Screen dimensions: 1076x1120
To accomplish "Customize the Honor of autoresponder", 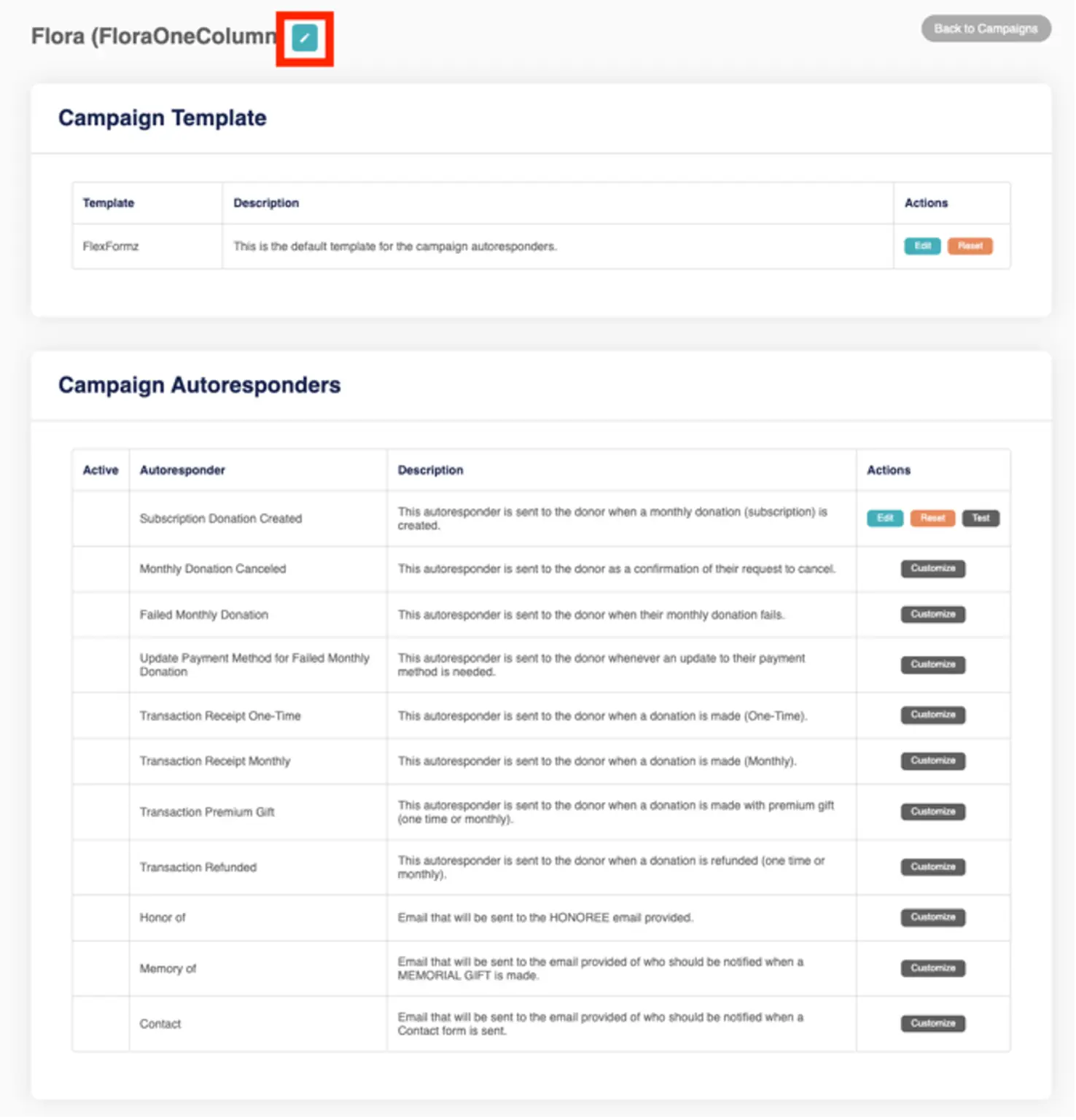I will click(x=932, y=917).
